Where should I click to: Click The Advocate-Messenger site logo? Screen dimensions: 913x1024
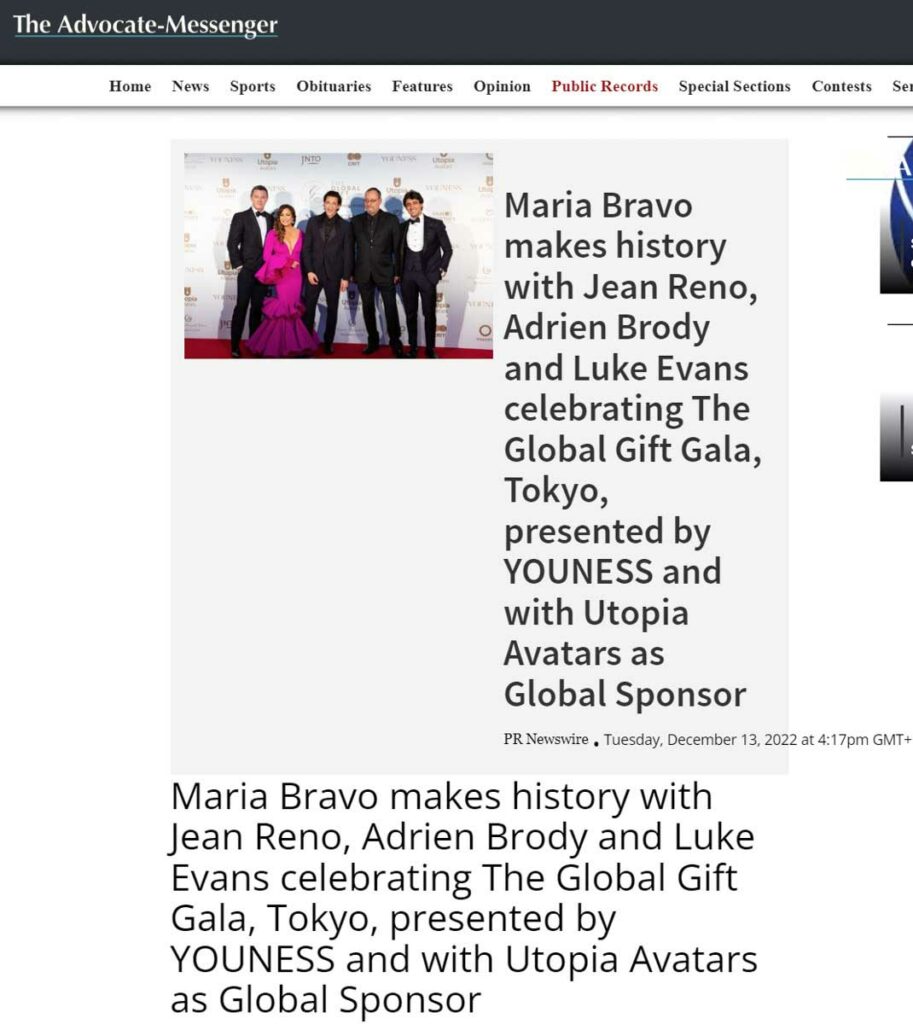click(x=145, y=25)
